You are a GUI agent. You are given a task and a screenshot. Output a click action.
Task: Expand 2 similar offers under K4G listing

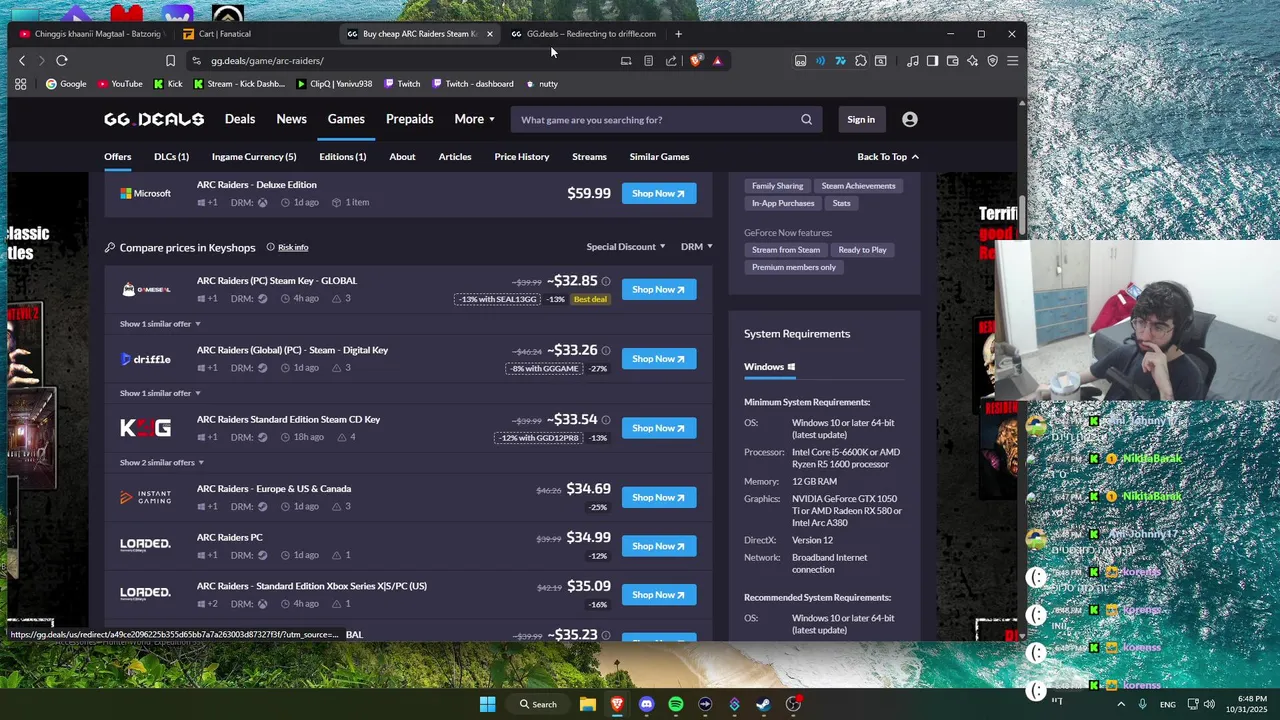point(162,462)
